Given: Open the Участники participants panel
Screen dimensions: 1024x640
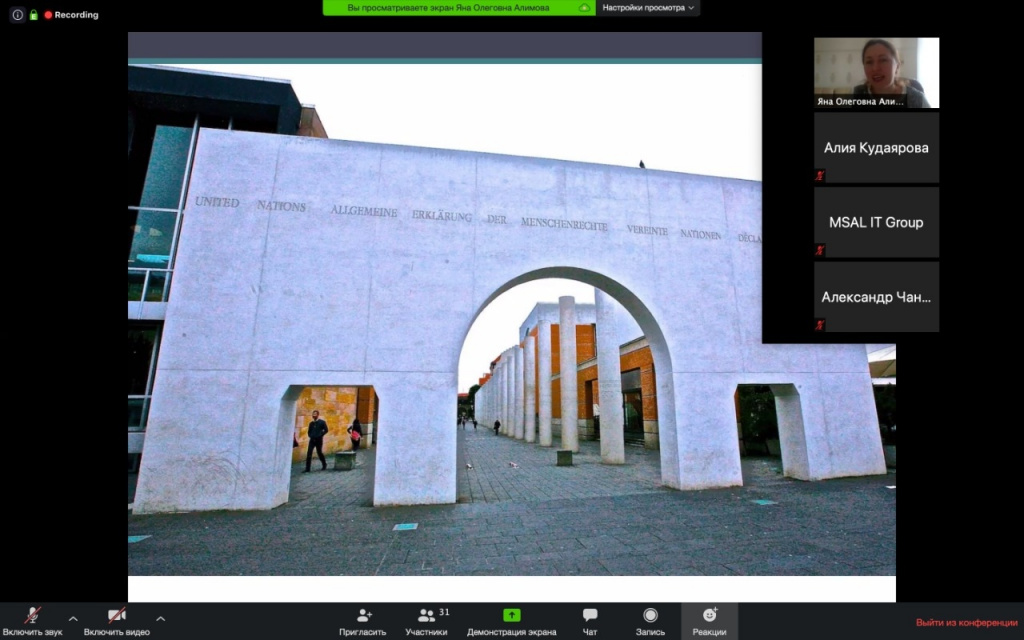Looking at the screenshot, I should (x=426, y=621).
